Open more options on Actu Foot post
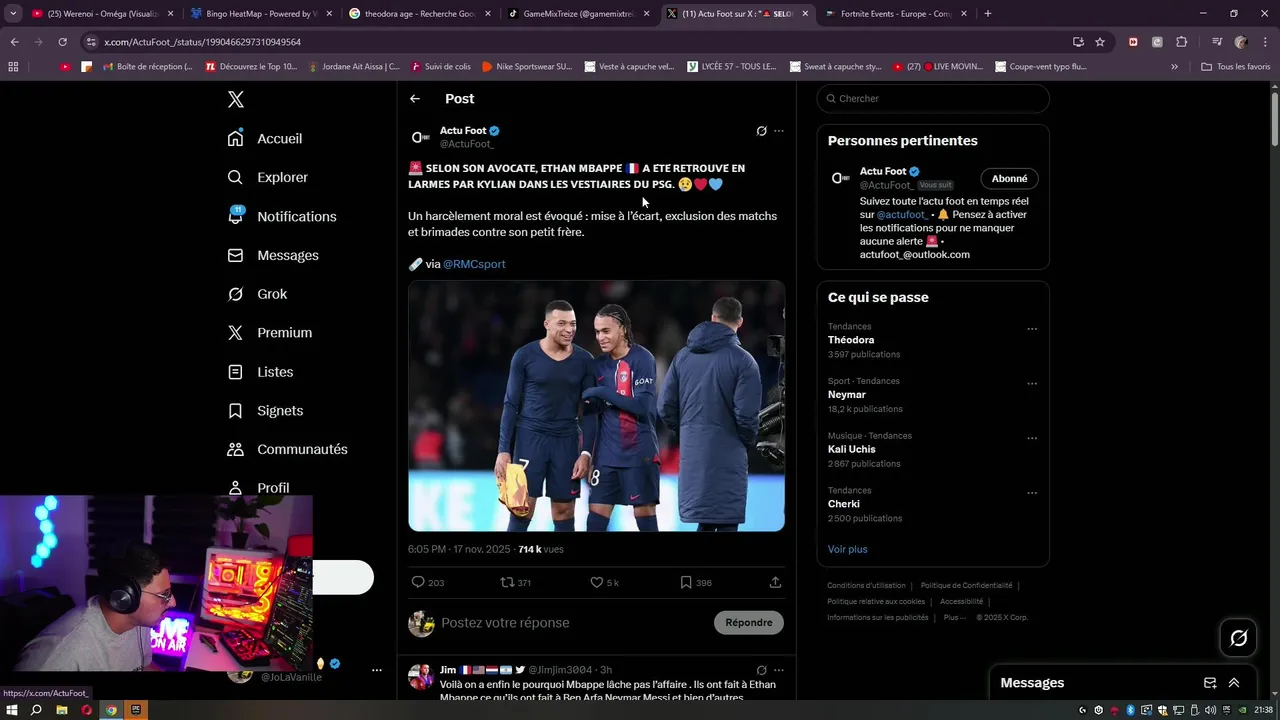This screenshot has height=720, width=1280. point(779,131)
